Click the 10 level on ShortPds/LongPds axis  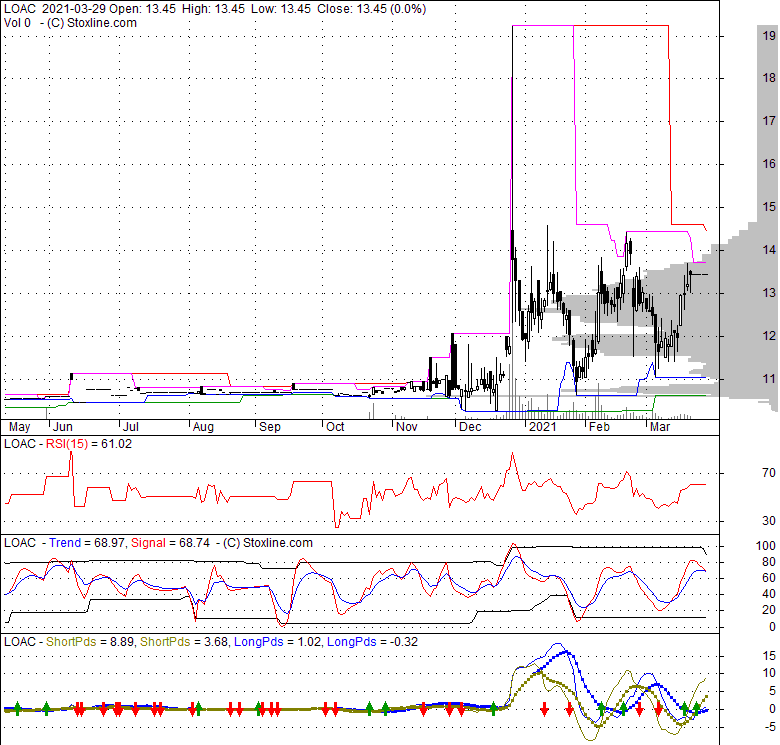pos(769,673)
